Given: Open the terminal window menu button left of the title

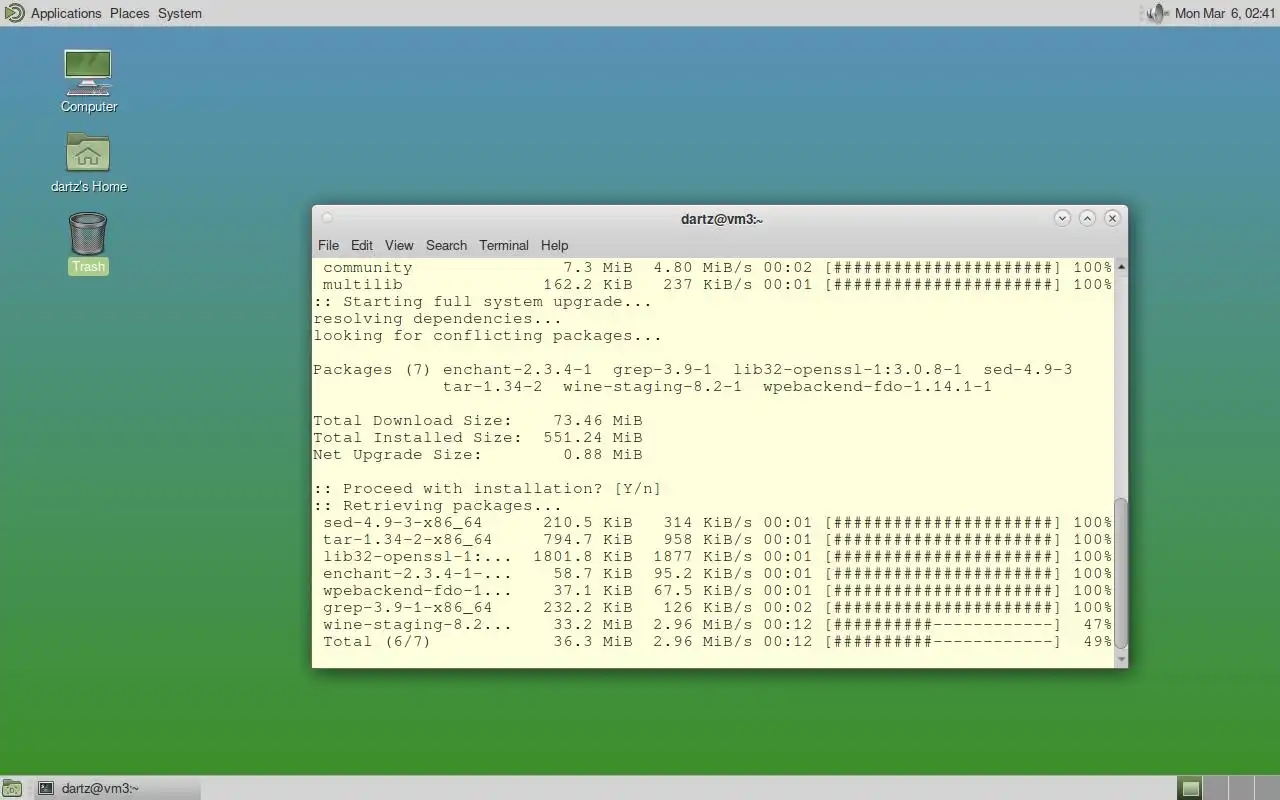Looking at the screenshot, I should coord(327,218).
